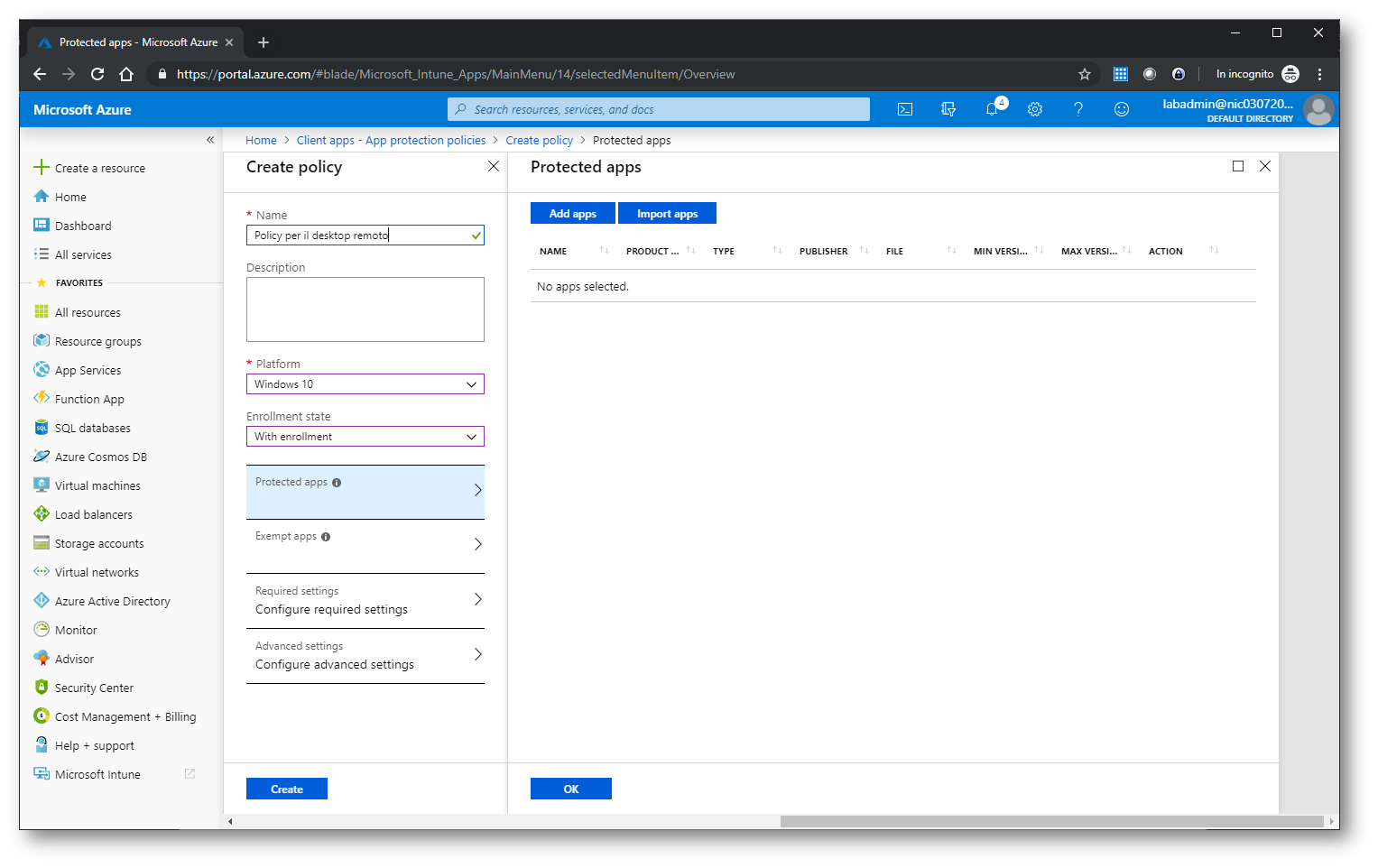Click the Create a resource plus icon

pos(41,167)
